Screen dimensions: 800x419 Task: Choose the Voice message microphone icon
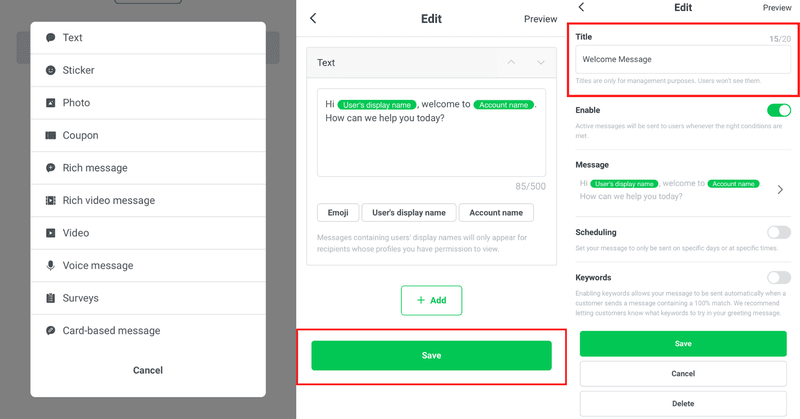tap(51, 265)
